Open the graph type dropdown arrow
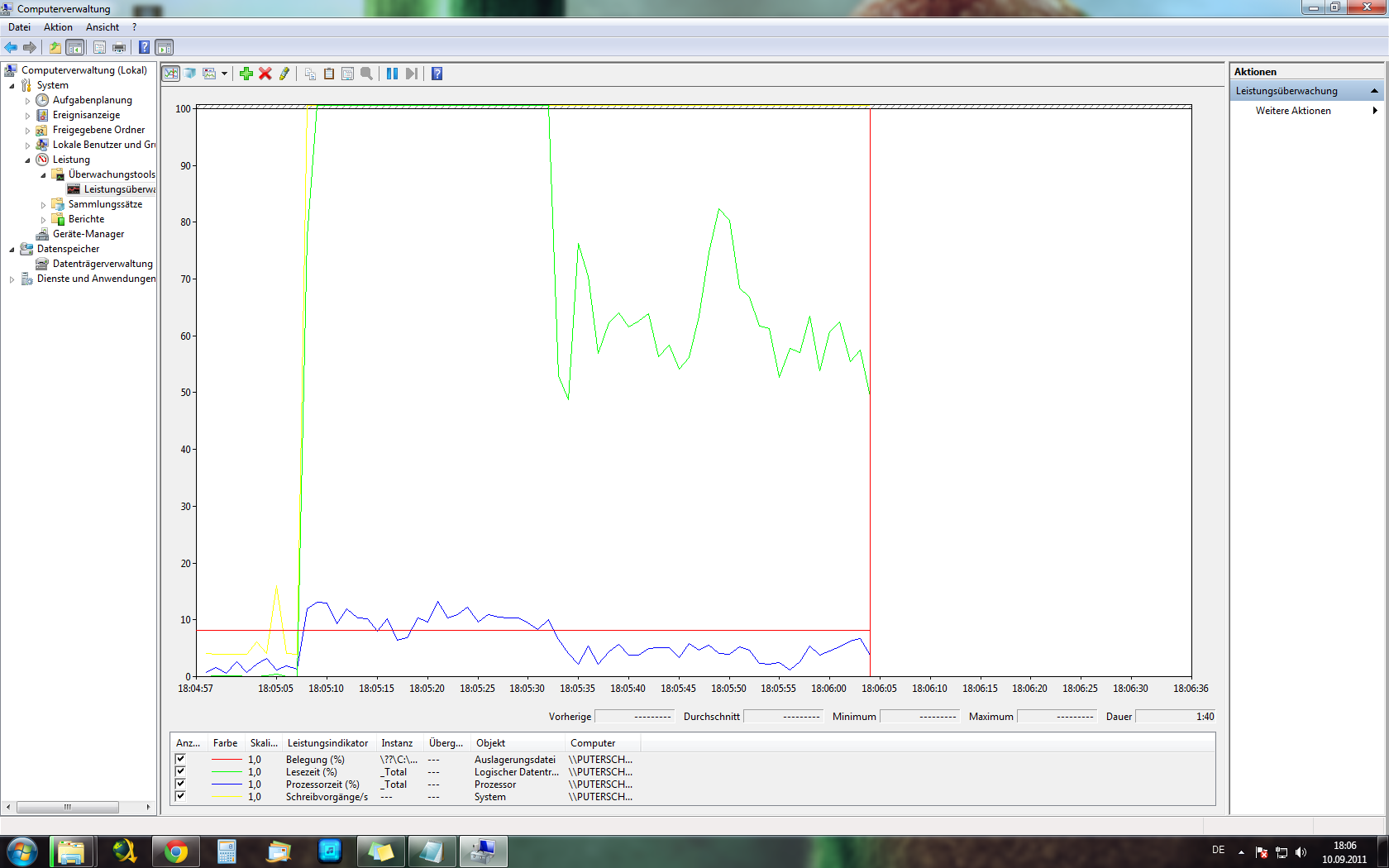The width and height of the screenshot is (1389, 868). [224, 74]
